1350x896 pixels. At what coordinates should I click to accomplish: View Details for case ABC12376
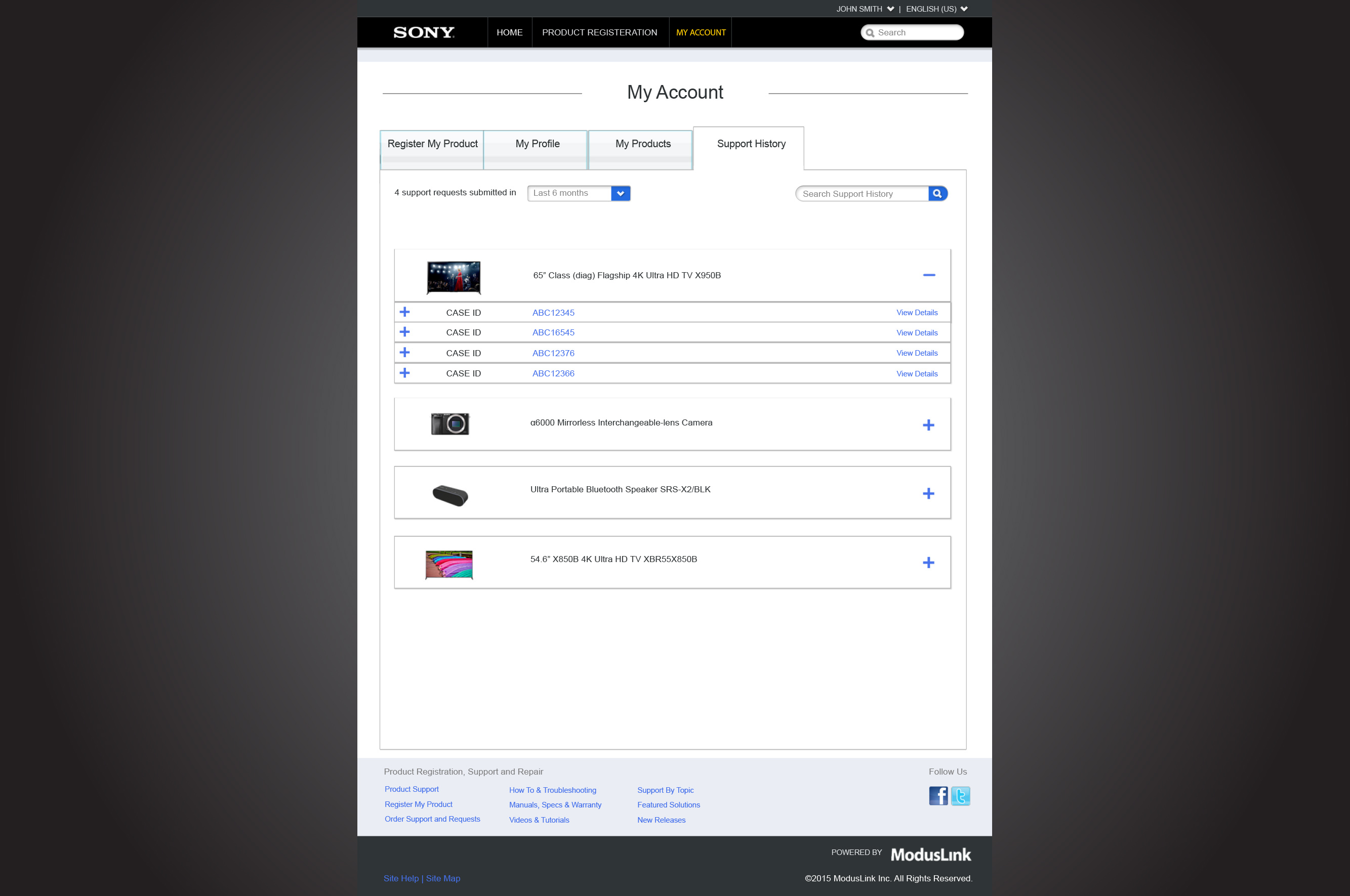tap(917, 353)
